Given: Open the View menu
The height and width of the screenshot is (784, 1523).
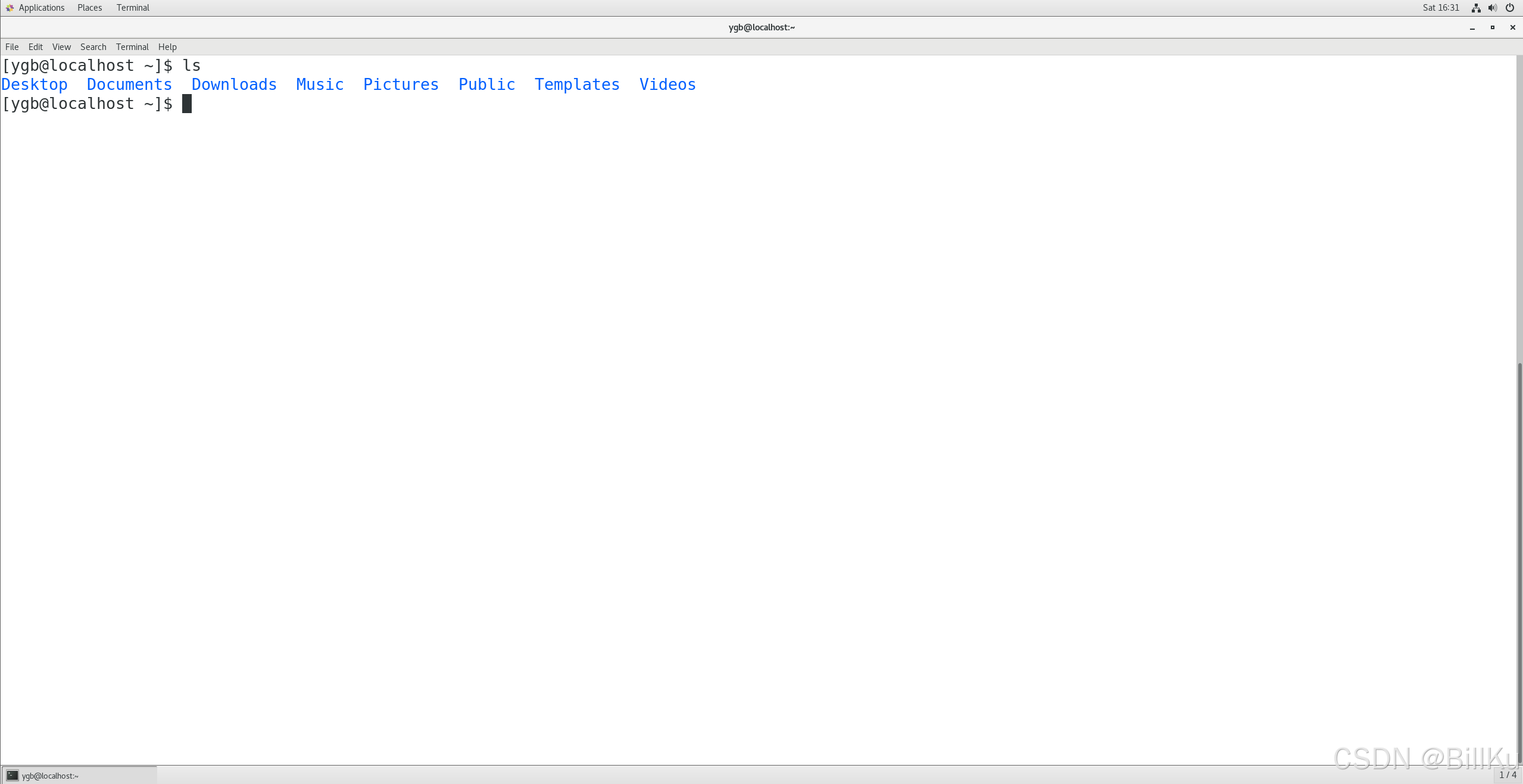Looking at the screenshot, I should [61, 47].
